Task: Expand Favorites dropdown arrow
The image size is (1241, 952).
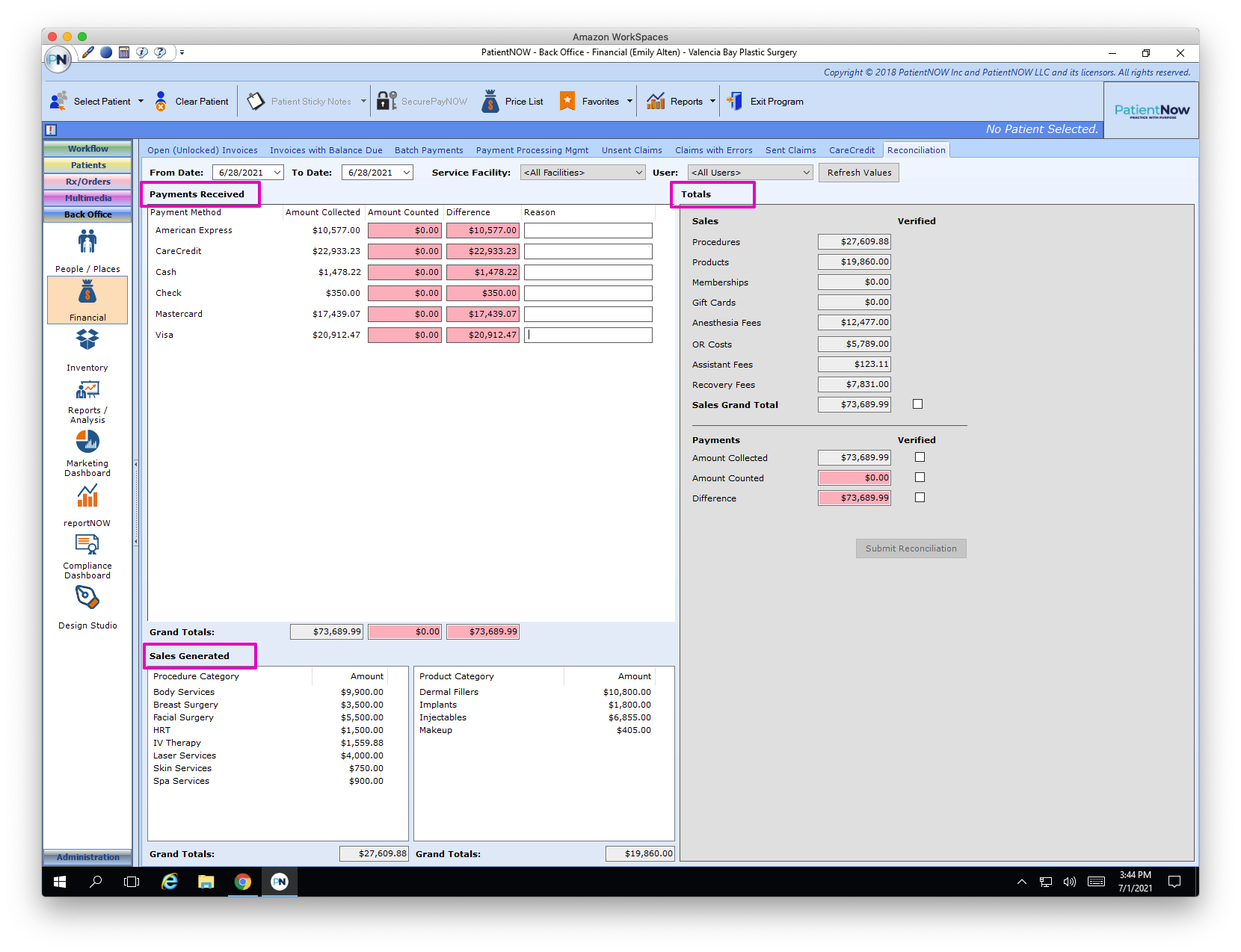Action: [629, 101]
